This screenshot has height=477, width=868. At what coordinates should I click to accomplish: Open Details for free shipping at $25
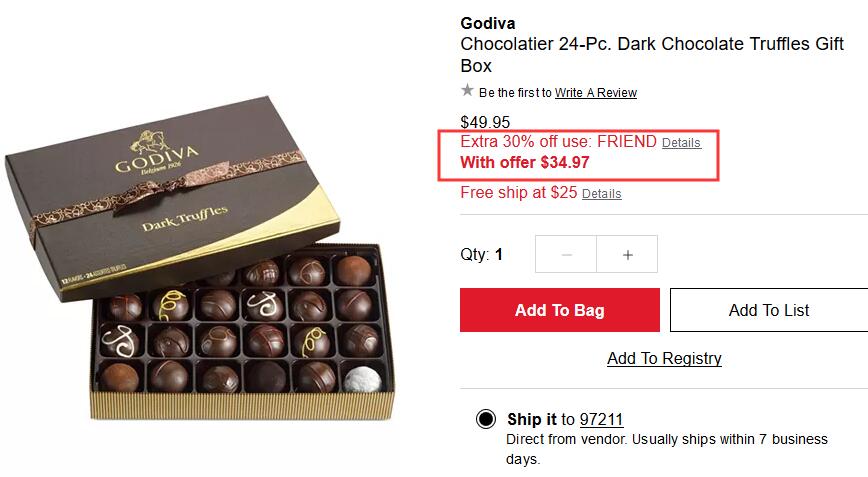(x=601, y=194)
